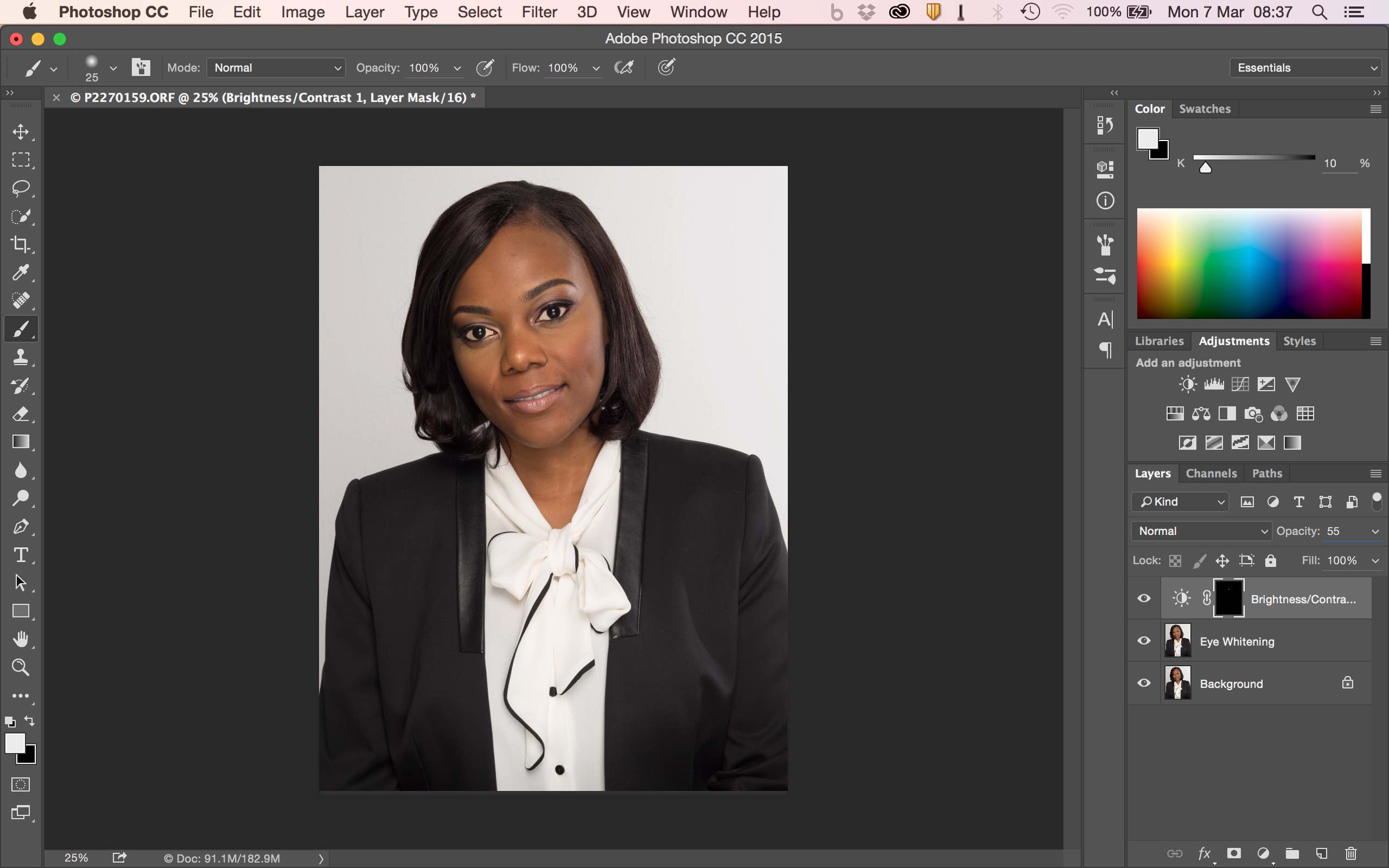Select the Brightness/Contrast layer mask thumbnail

(1228, 598)
